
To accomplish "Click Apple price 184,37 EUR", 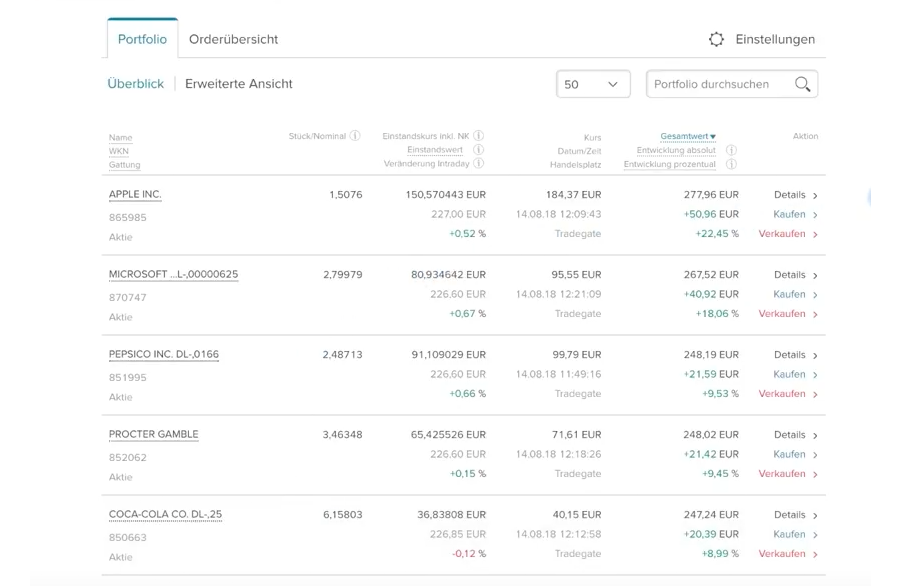I will pyautogui.click(x=573, y=195).
